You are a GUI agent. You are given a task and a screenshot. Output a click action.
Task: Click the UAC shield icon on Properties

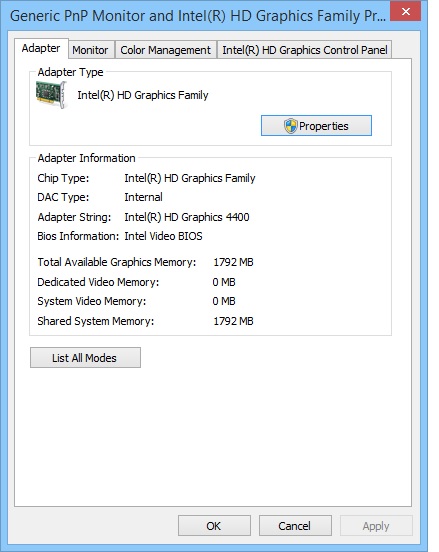point(290,126)
